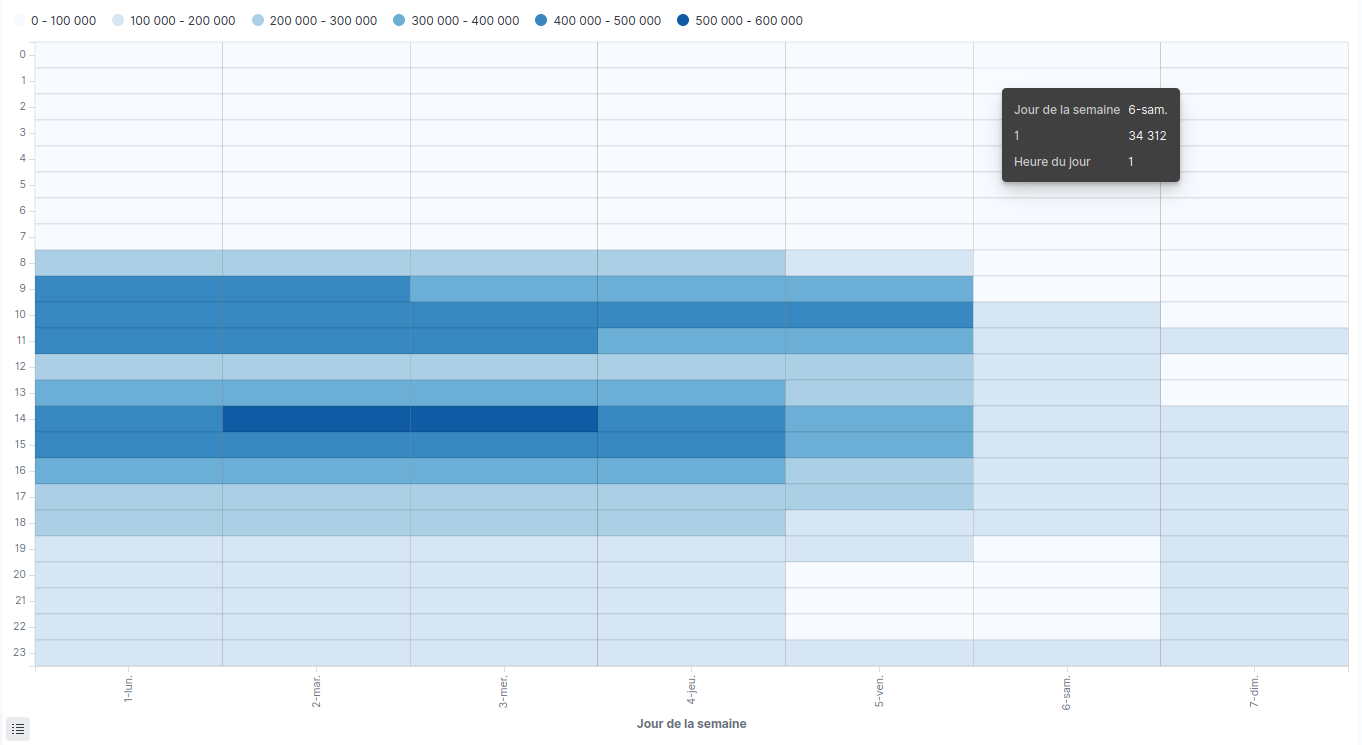1362x745 pixels.
Task: Click the Thursday (4-jeu.) hour 15 cell
Action: tap(691, 445)
